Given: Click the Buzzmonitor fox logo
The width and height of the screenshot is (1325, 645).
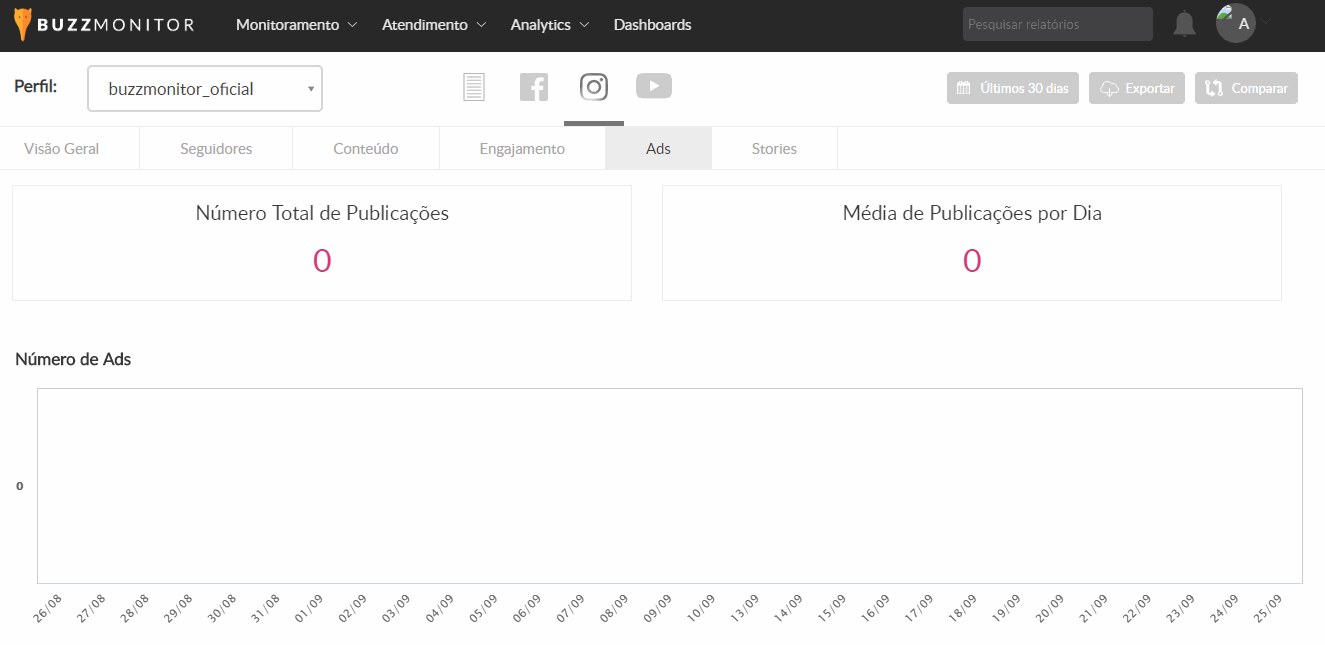Looking at the screenshot, I should point(23,24).
